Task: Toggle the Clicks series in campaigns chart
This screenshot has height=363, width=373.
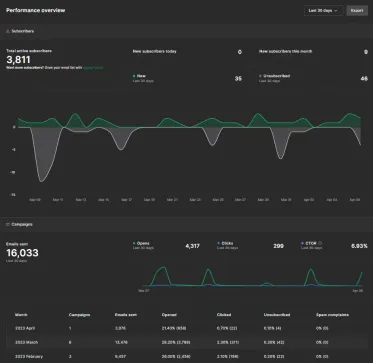Action: 227,243
